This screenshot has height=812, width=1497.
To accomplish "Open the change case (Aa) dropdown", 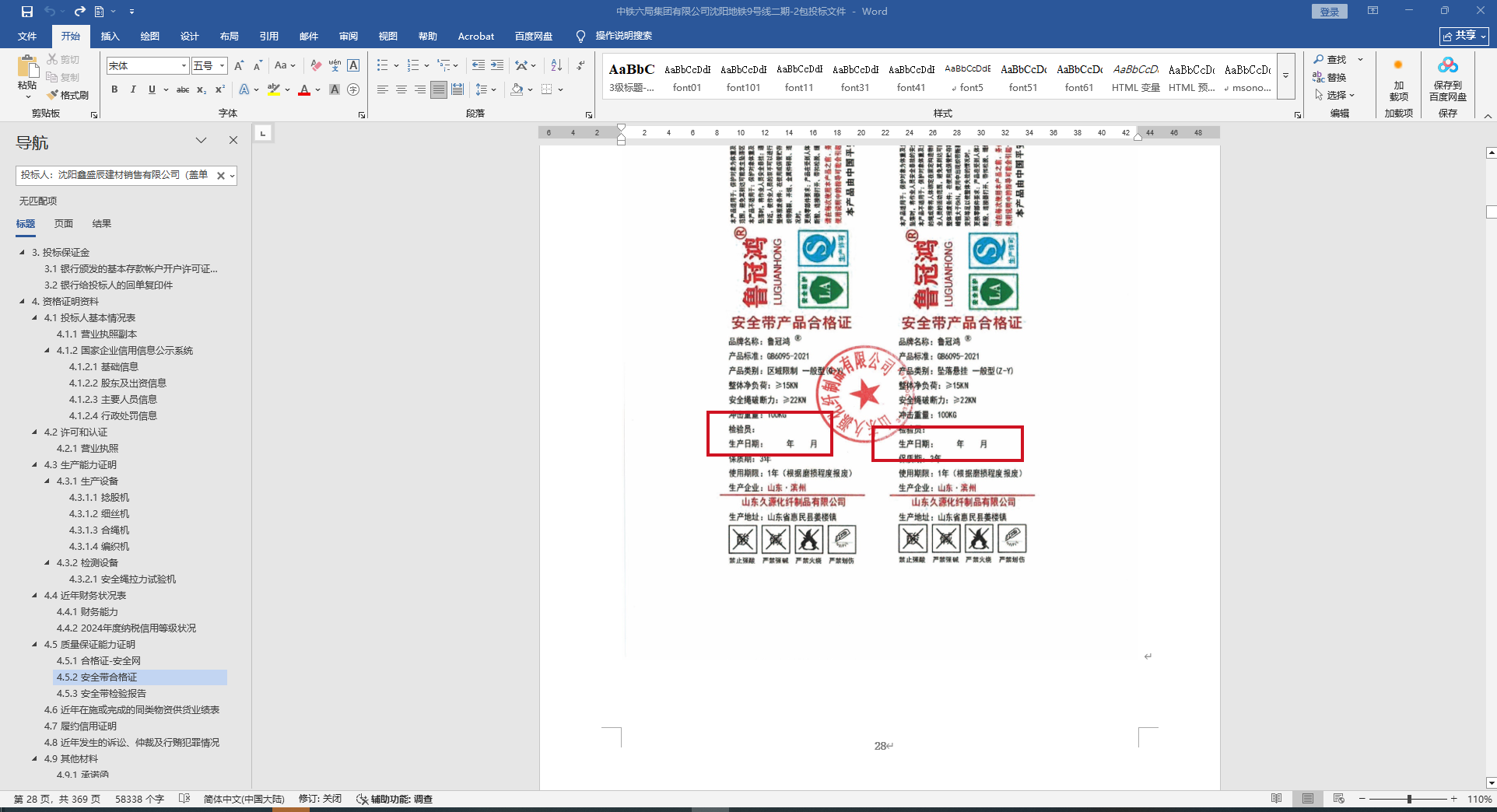I will coord(285,66).
